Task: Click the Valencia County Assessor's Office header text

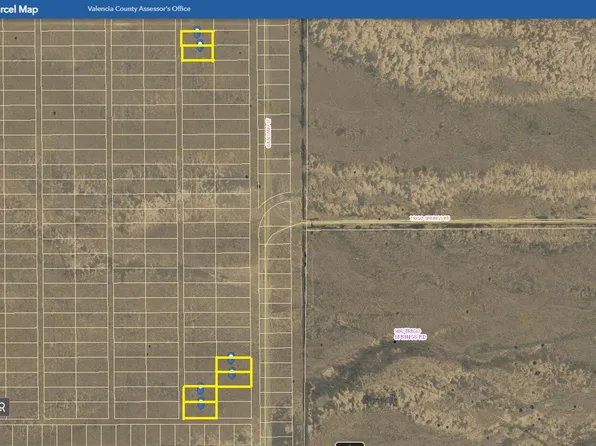Action: [x=139, y=8]
